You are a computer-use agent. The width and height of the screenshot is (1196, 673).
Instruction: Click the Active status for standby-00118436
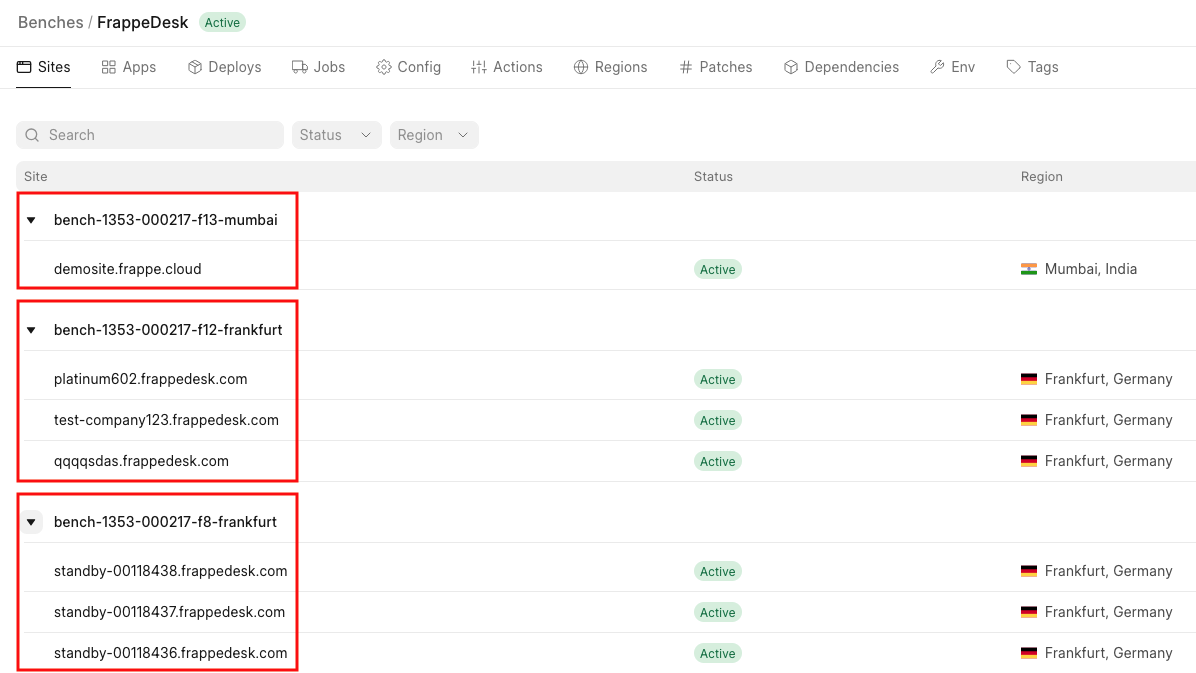(718, 653)
